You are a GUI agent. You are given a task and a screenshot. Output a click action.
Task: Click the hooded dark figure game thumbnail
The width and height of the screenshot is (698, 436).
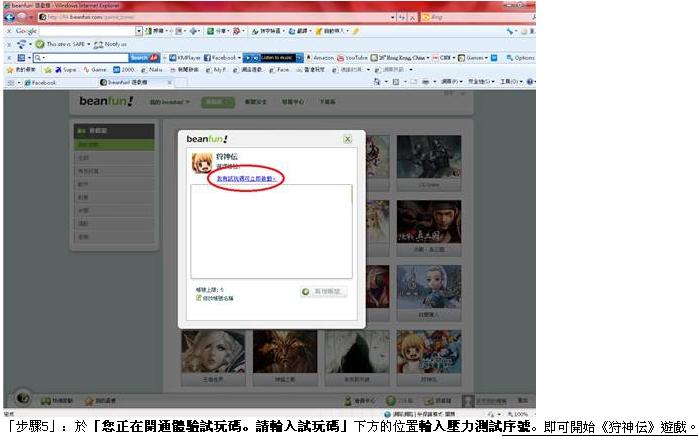coord(357,352)
